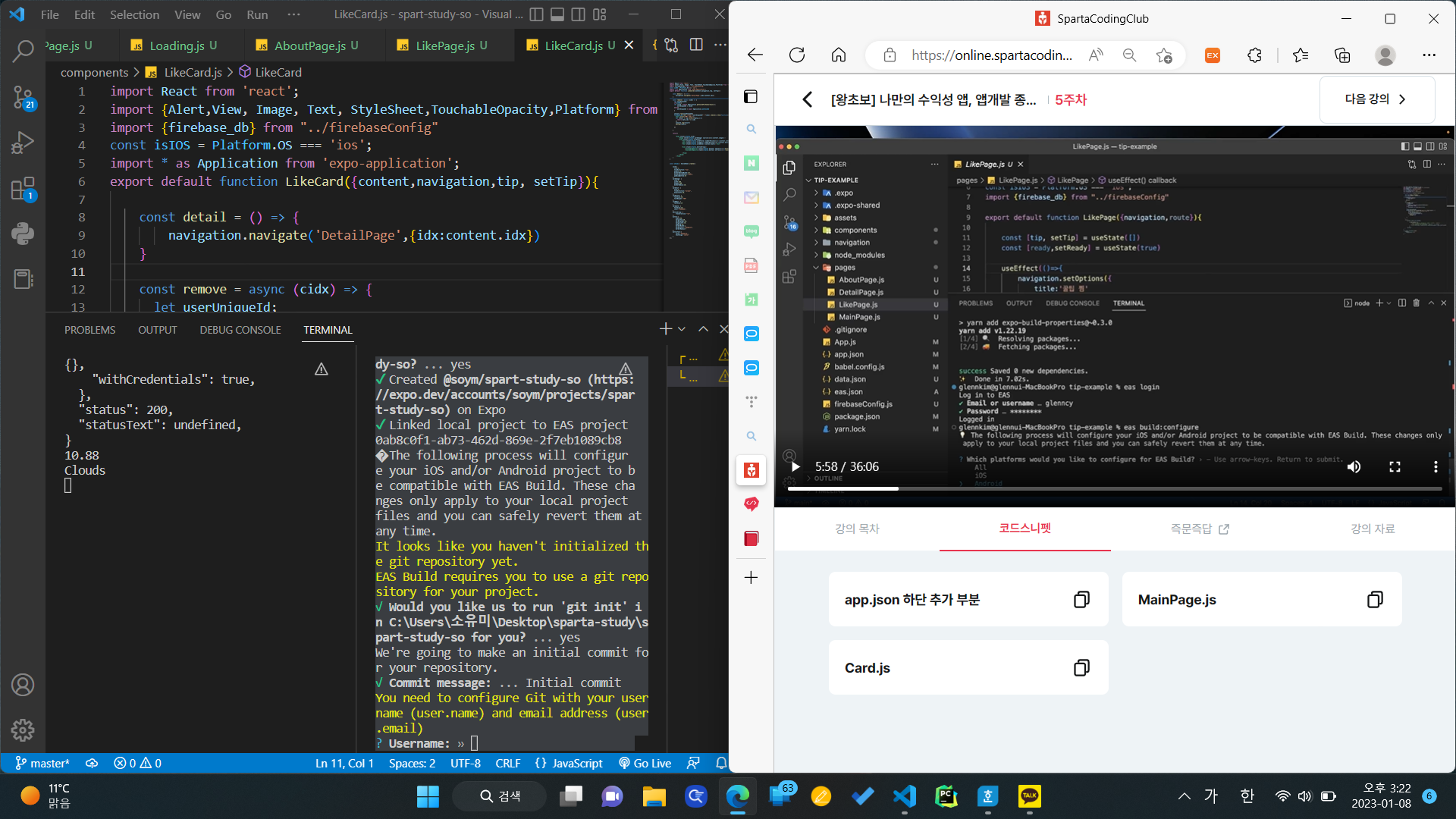Viewport: 1456px width, 819px height.
Task: Click the Naver icon in Edge sidebar
Action: coord(752,163)
